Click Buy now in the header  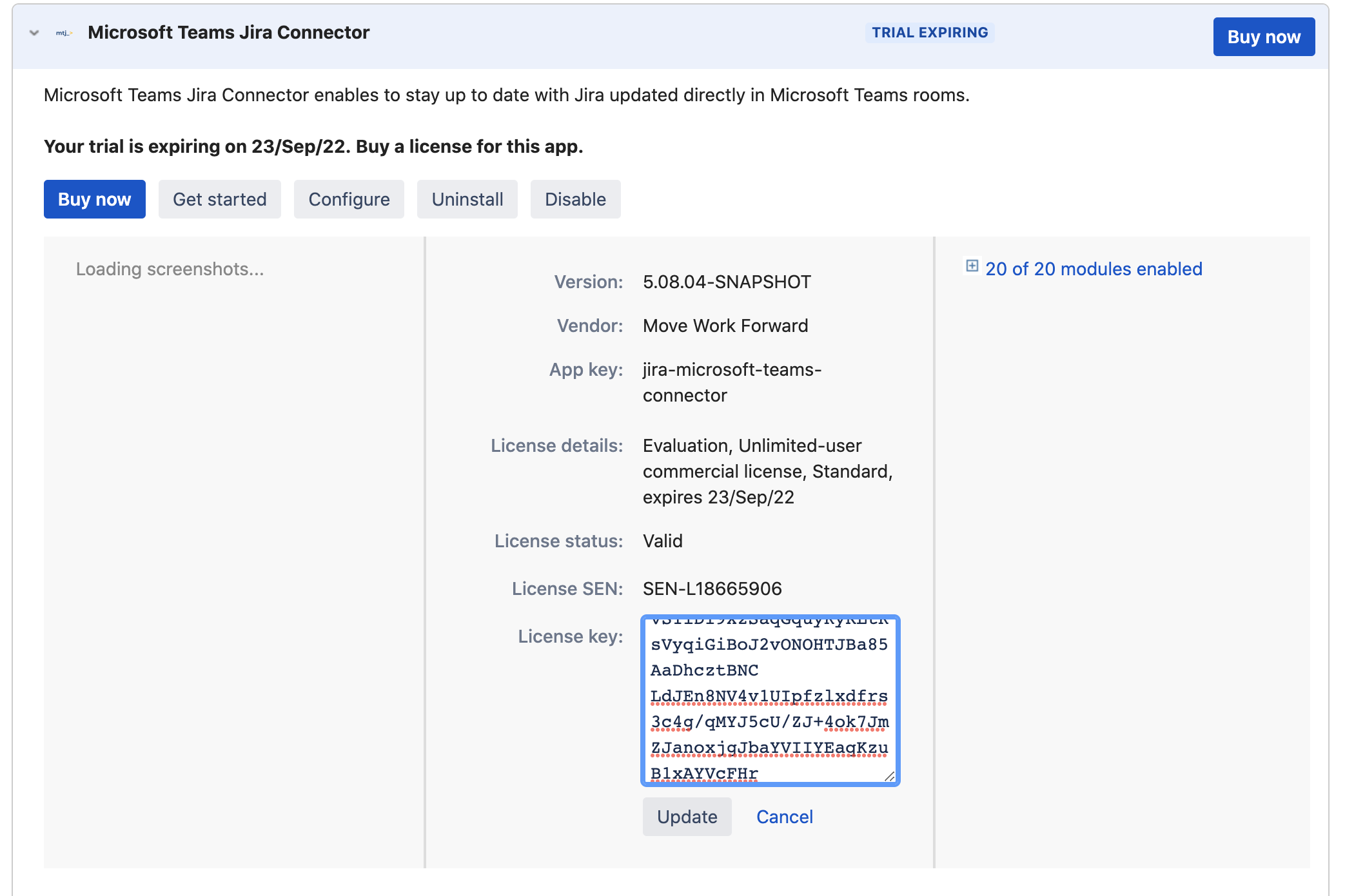[x=1263, y=37]
